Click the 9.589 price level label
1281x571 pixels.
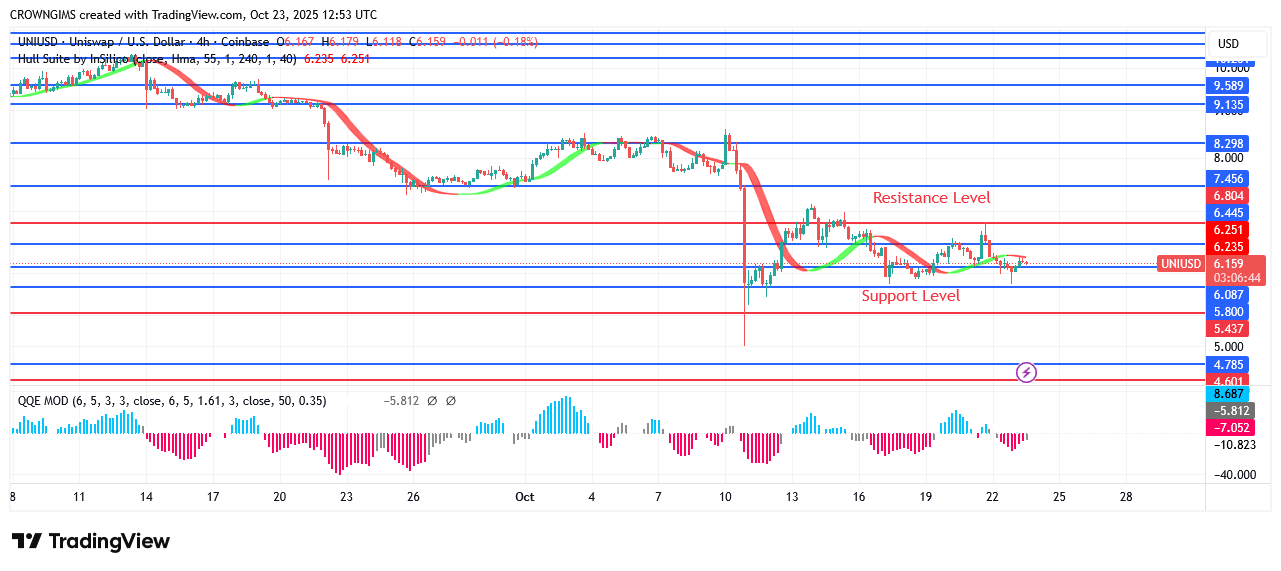coord(1229,86)
